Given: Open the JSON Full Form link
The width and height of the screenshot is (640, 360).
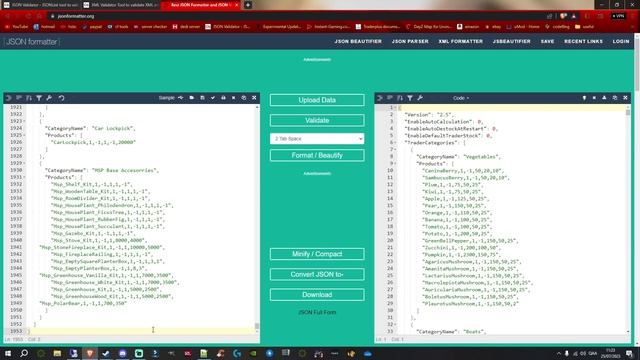Looking at the screenshot, I should (x=317, y=312).
